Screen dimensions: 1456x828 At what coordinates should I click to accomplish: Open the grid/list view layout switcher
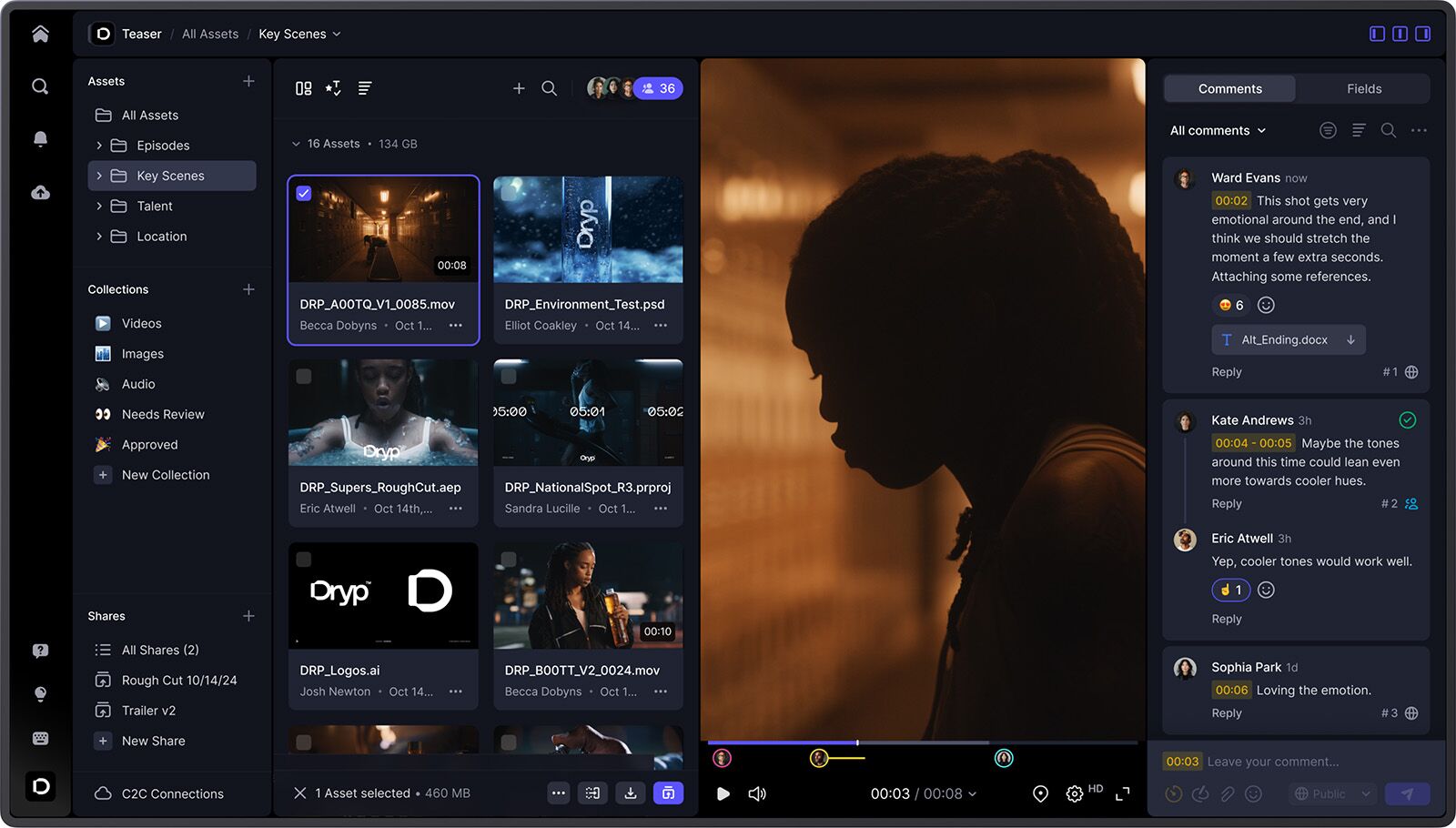pos(303,88)
